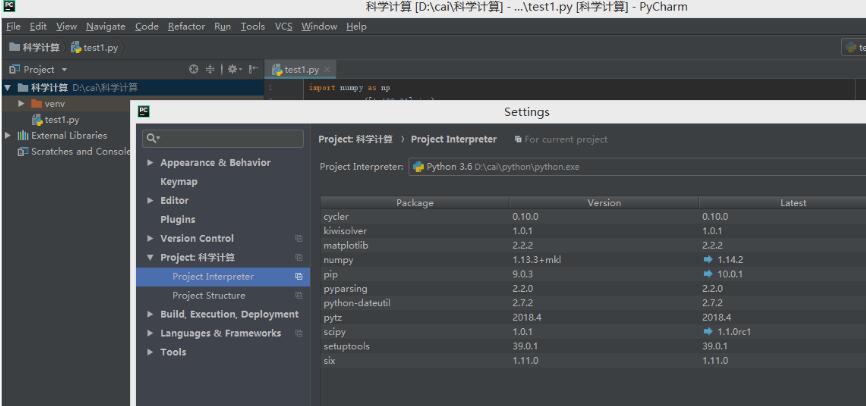This screenshot has width=866, height=406.
Task: Click the per-project icon on Version Control row
Action: pos(298,239)
